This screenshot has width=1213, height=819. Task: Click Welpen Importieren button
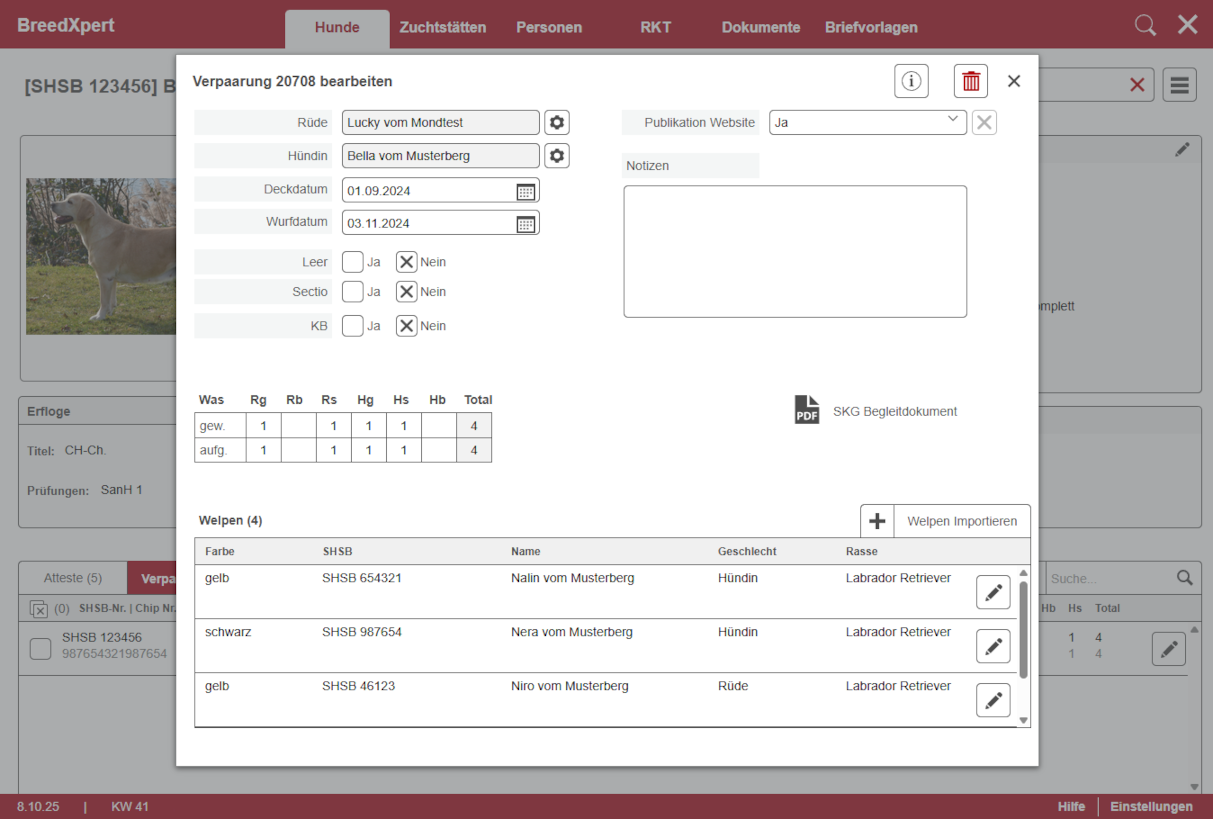pos(961,521)
